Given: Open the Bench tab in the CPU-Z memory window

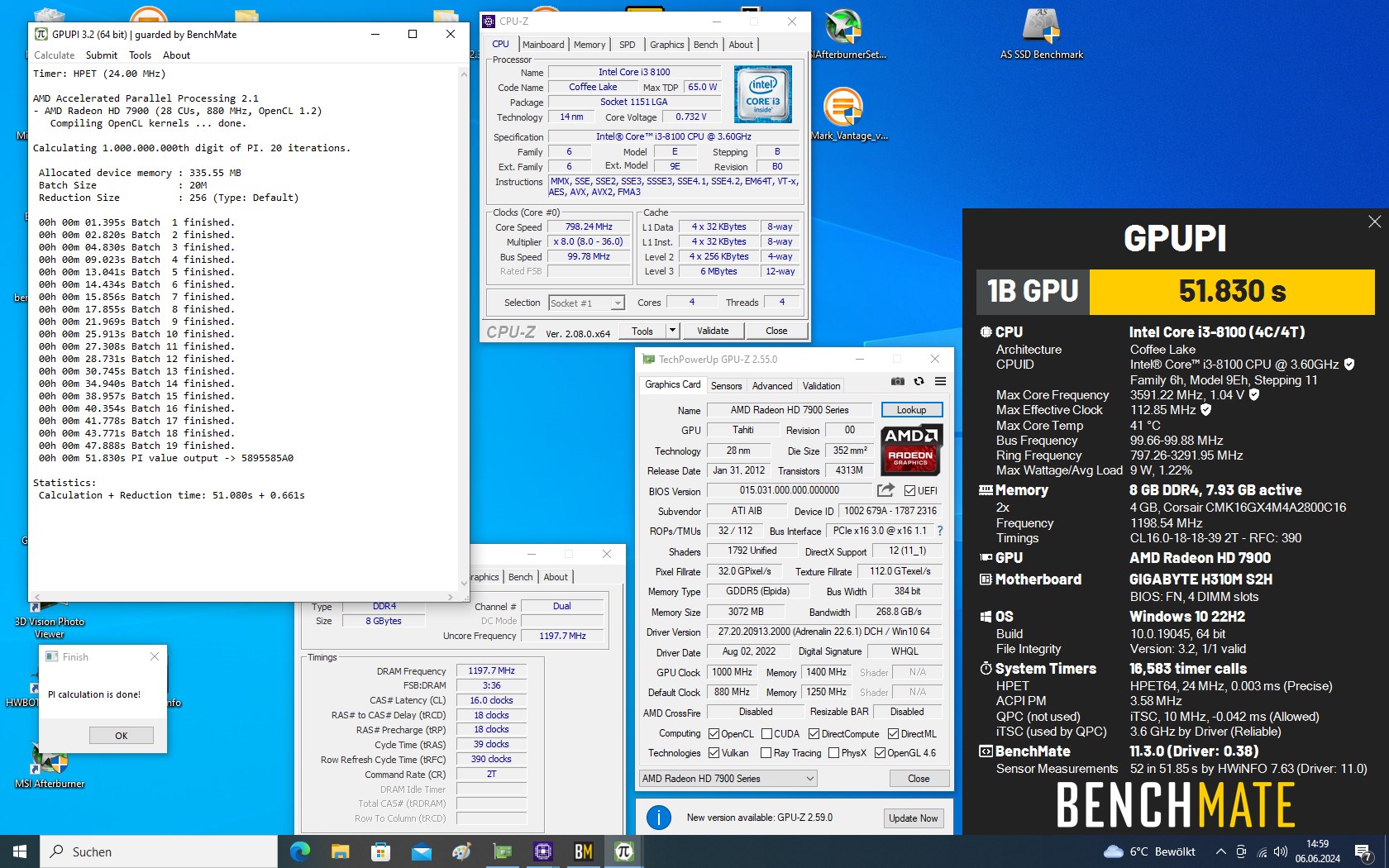Looking at the screenshot, I should point(520,577).
